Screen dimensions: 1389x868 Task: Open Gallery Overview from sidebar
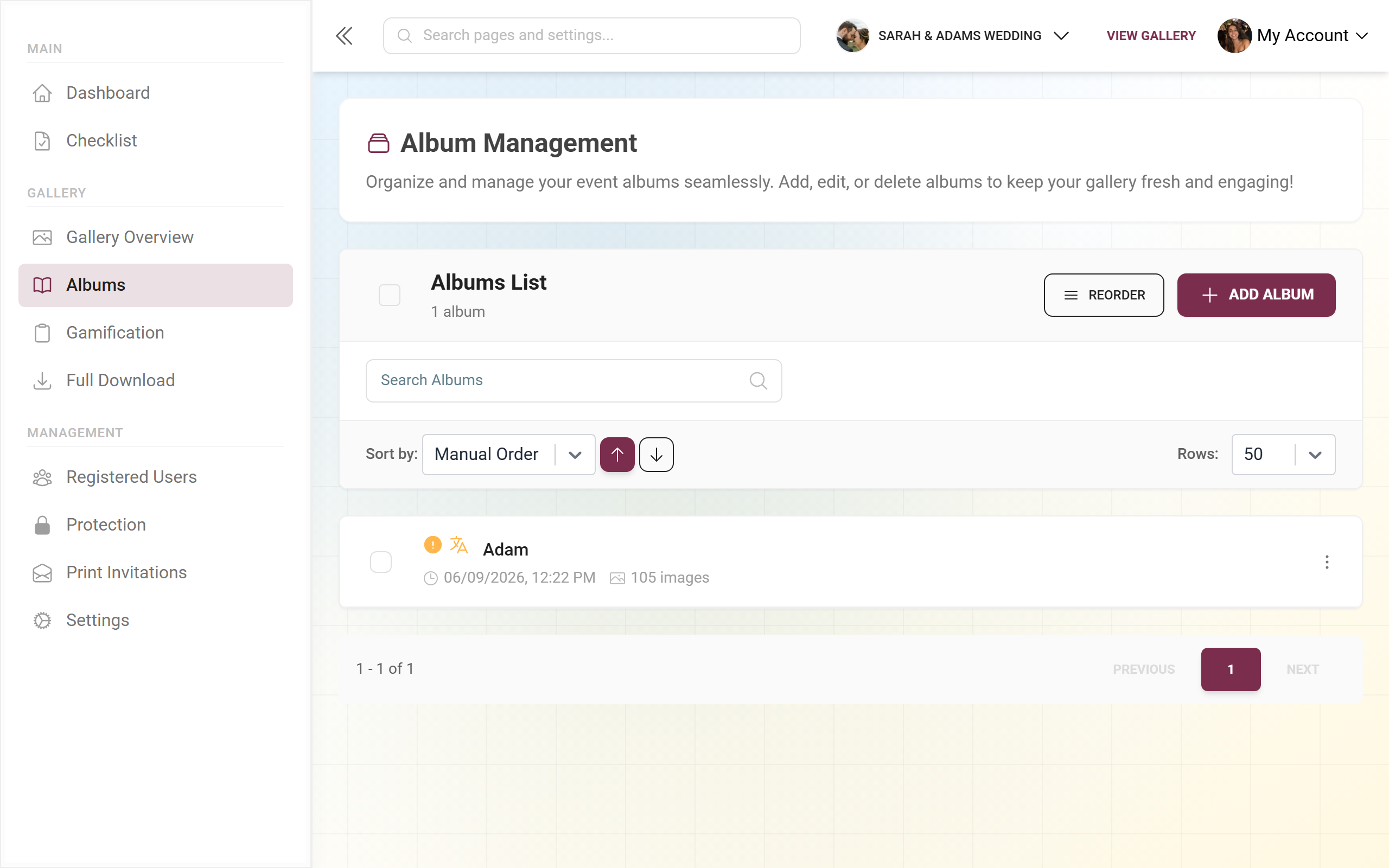pyautogui.click(x=156, y=237)
